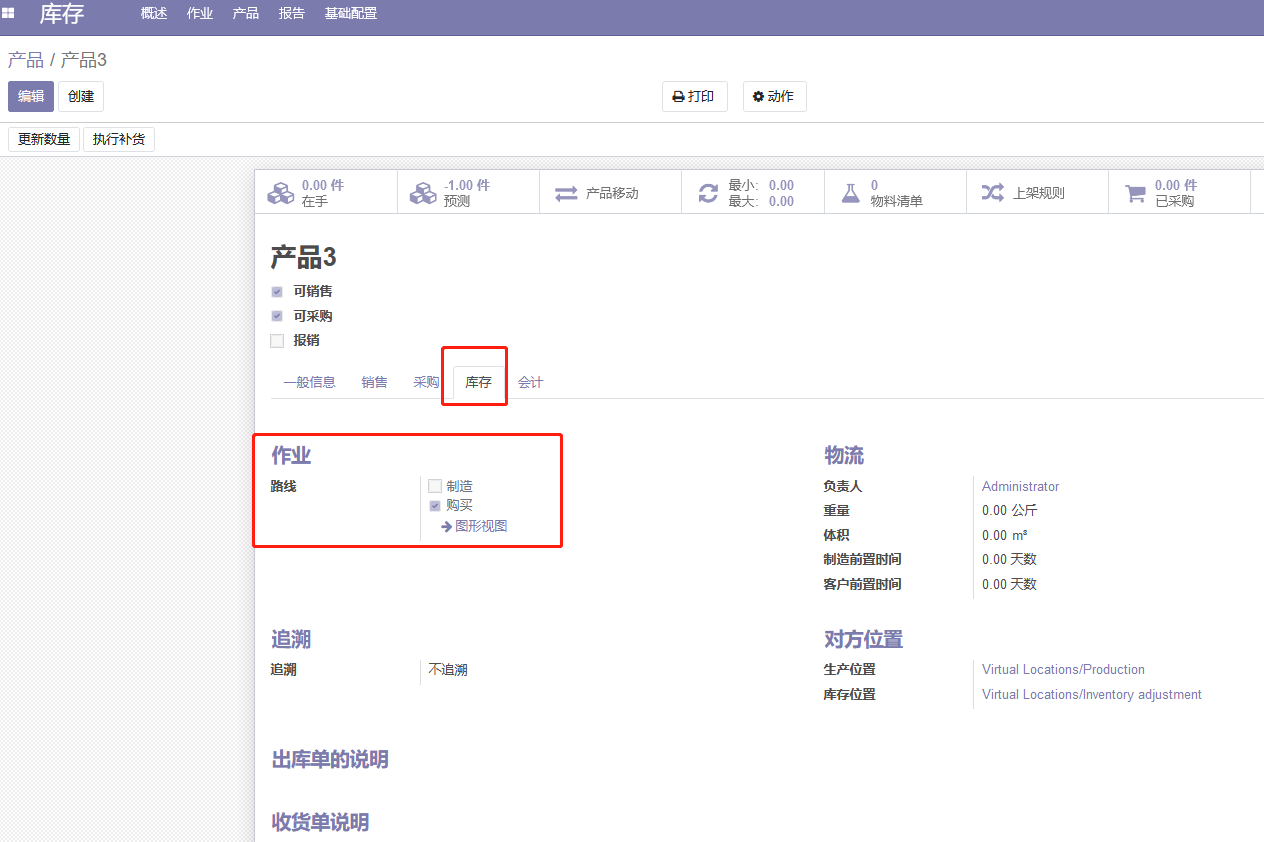This screenshot has height=842, width=1264.
Task: Open bill of materials flask icon
Action: click(850, 193)
